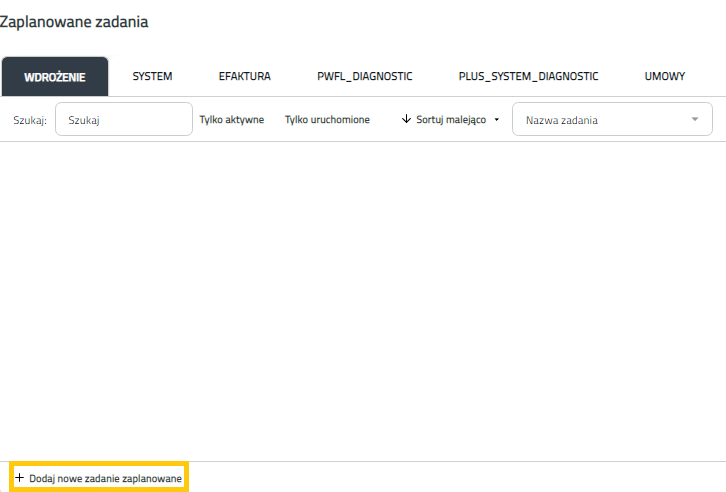Switch to the WDROŻENIE tab

click(x=55, y=77)
